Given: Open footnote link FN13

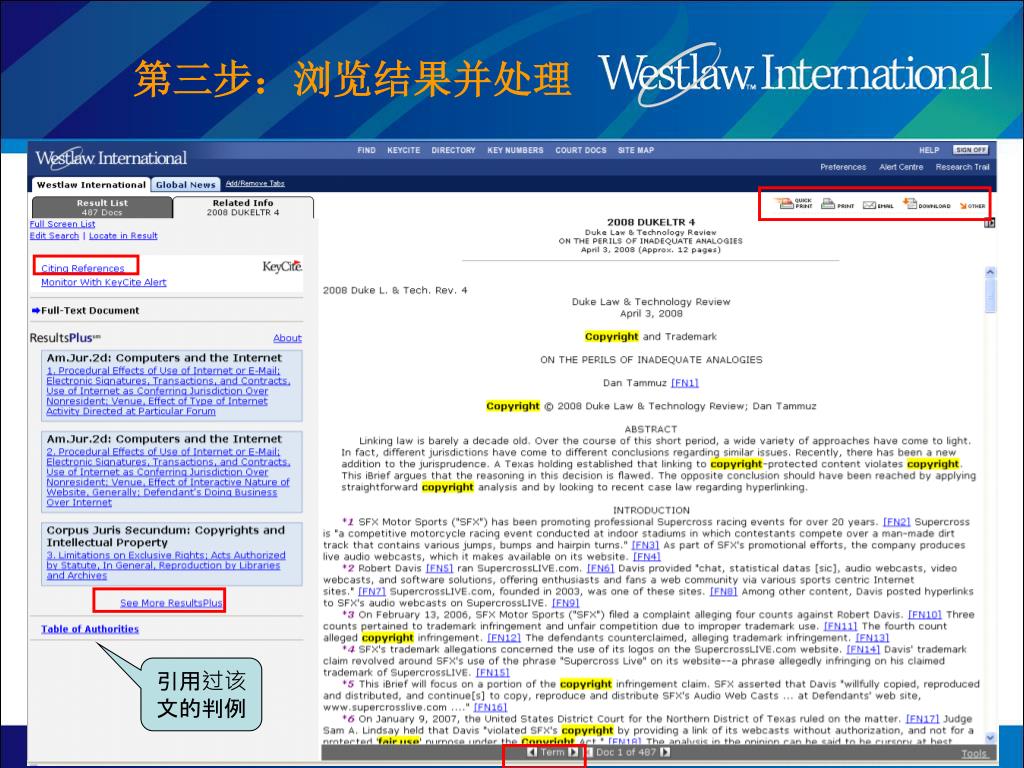Looking at the screenshot, I should [872, 638].
